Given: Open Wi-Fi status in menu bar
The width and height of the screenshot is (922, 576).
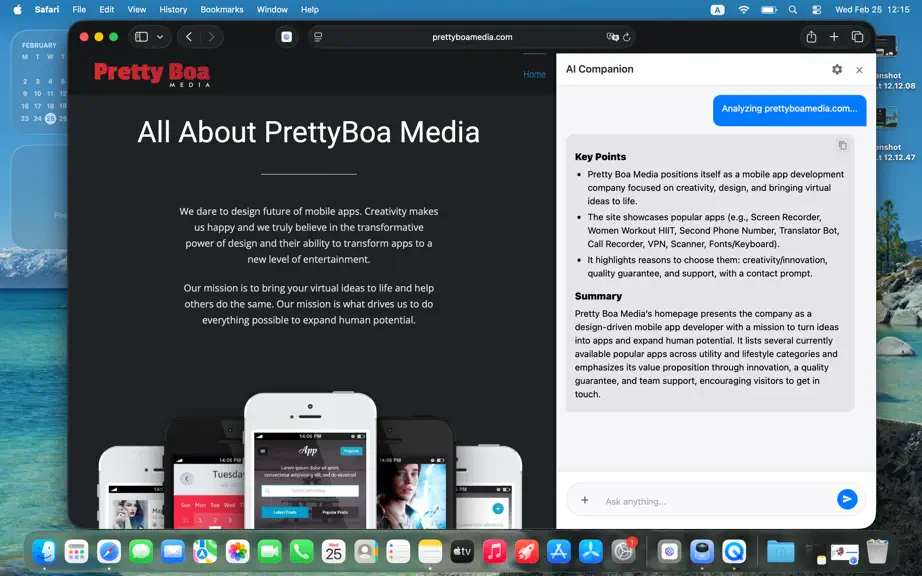Looking at the screenshot, I should [x=744, y=9].
